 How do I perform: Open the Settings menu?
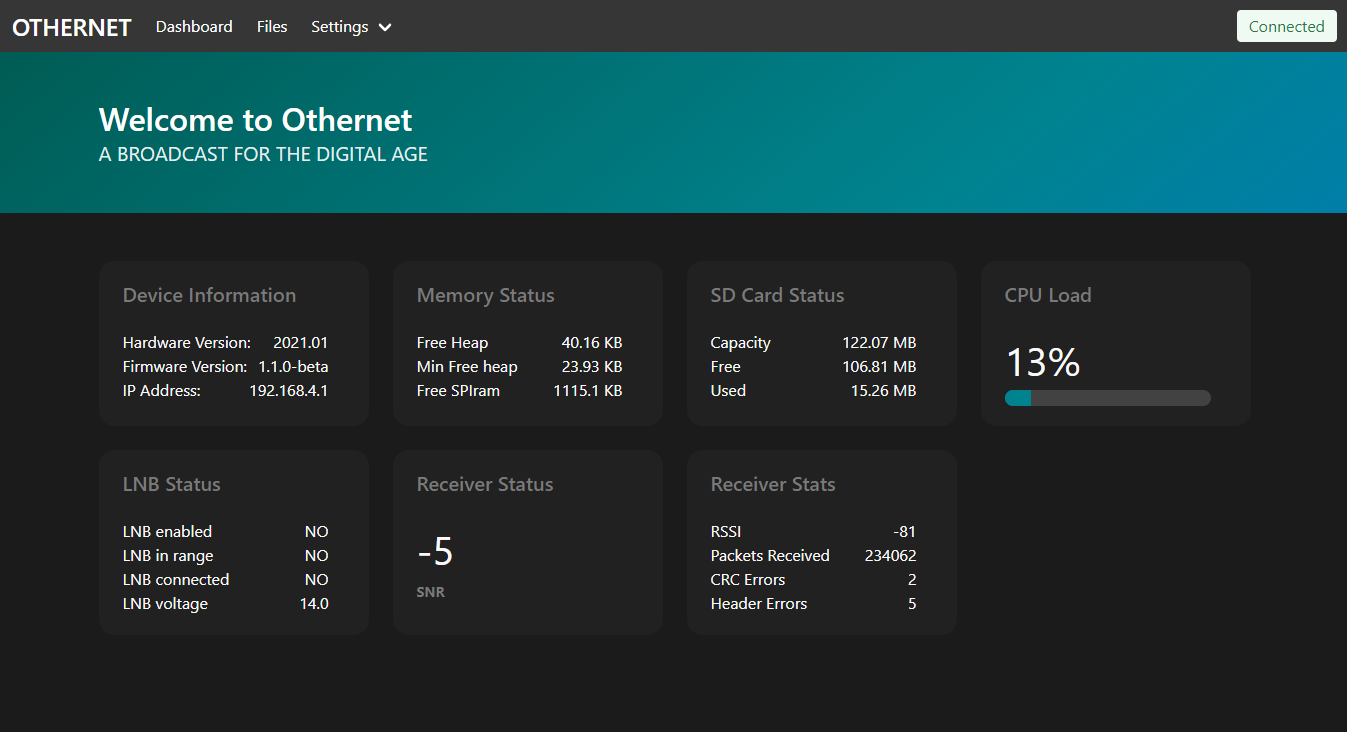tap(340, 27)
